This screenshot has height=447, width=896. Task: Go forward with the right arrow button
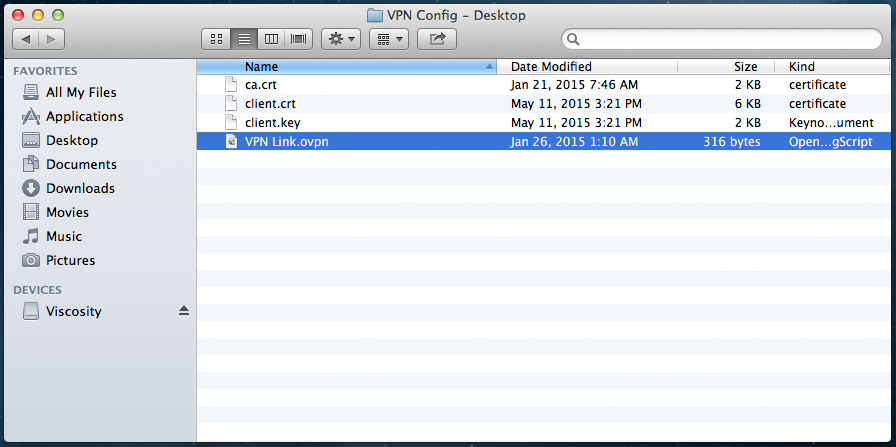pyautogui.click(x=52, y=39)
